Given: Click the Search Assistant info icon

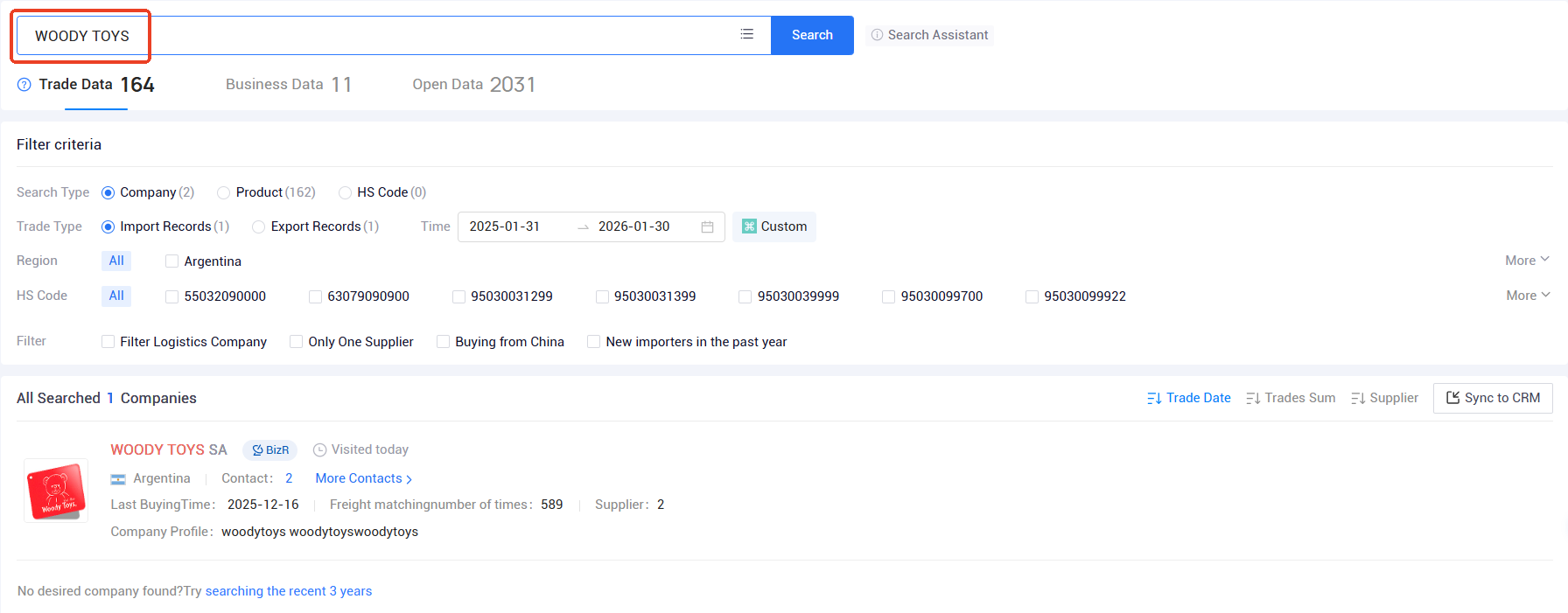Looking at the screenshot, I should tap(877, 35).
